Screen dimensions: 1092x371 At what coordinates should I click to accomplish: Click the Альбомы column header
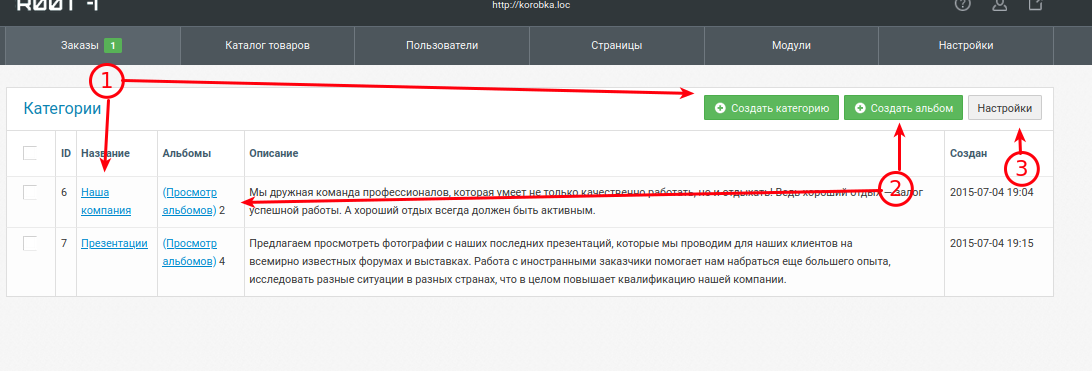(x=187, y=153)
